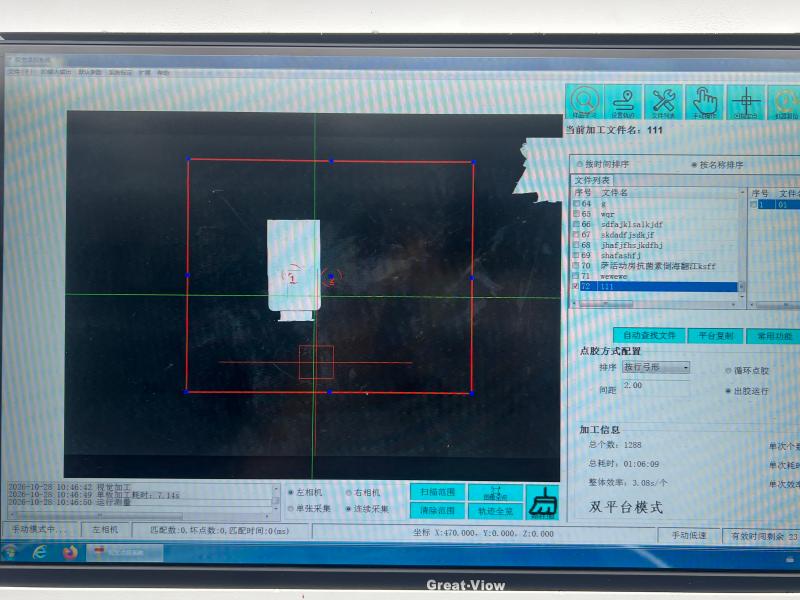Select file name skdadfjsdkjf in row 67
The width and height of the screenshot is (800, 600).
point(627,235)
